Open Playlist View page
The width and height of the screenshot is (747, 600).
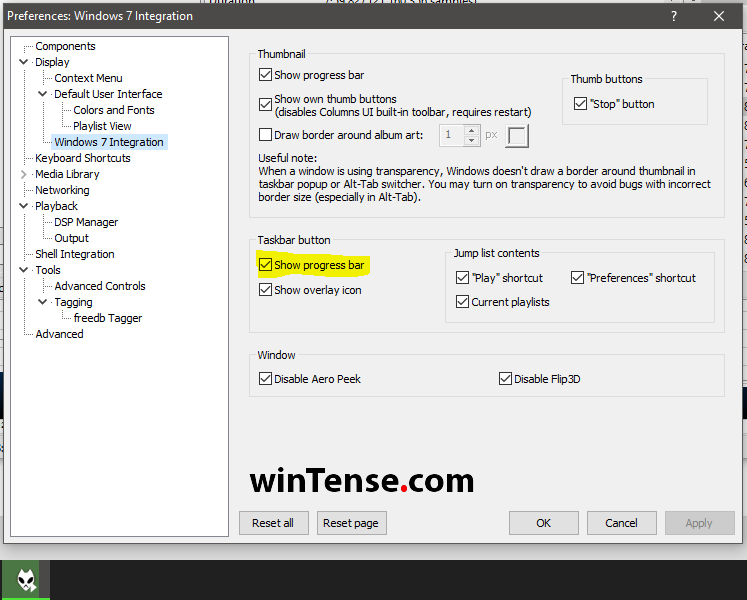[x=102, y=126]
